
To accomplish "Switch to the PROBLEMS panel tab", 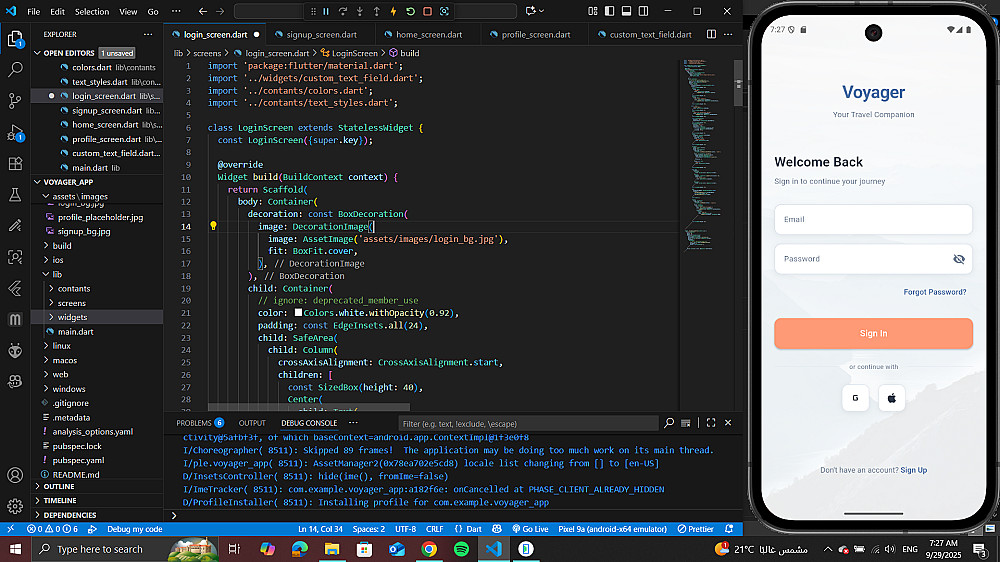I will click(x=194, y=423).
